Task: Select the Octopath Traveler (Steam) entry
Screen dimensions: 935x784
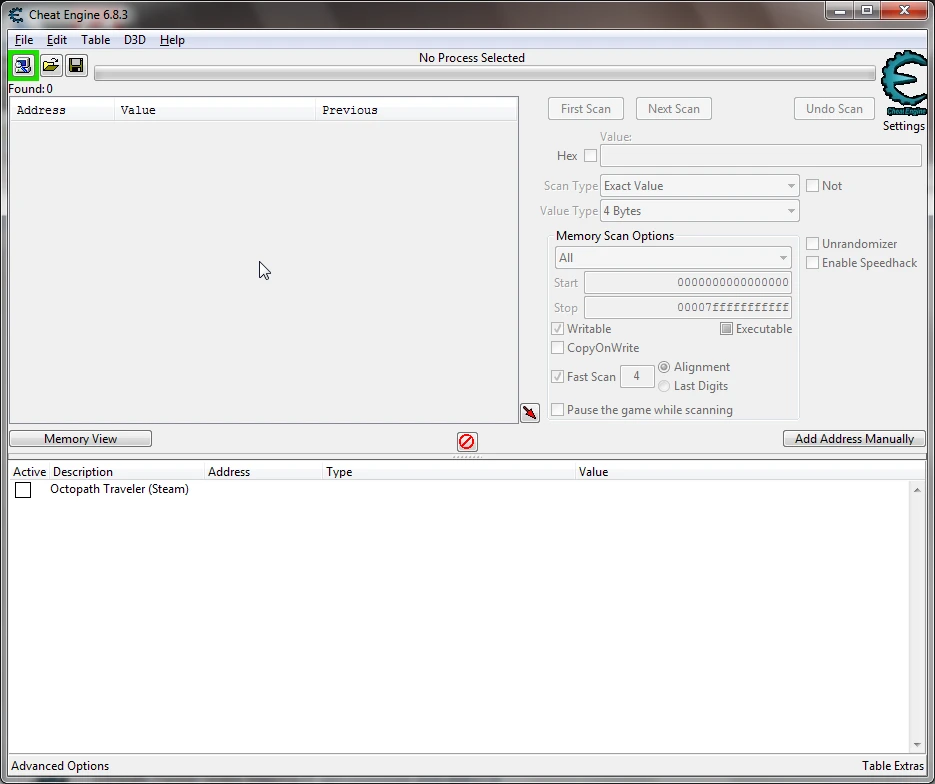Action: click(x=119, y=489)
